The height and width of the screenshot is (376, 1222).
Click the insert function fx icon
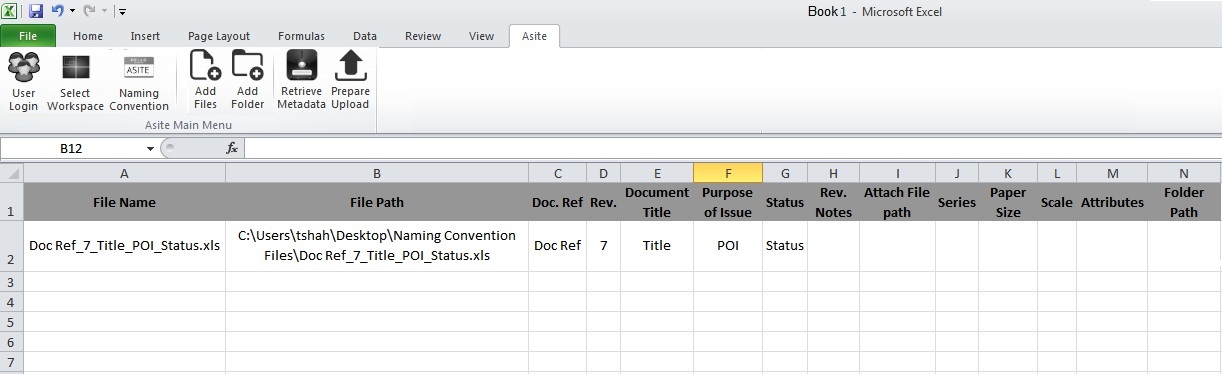[232, 148]
